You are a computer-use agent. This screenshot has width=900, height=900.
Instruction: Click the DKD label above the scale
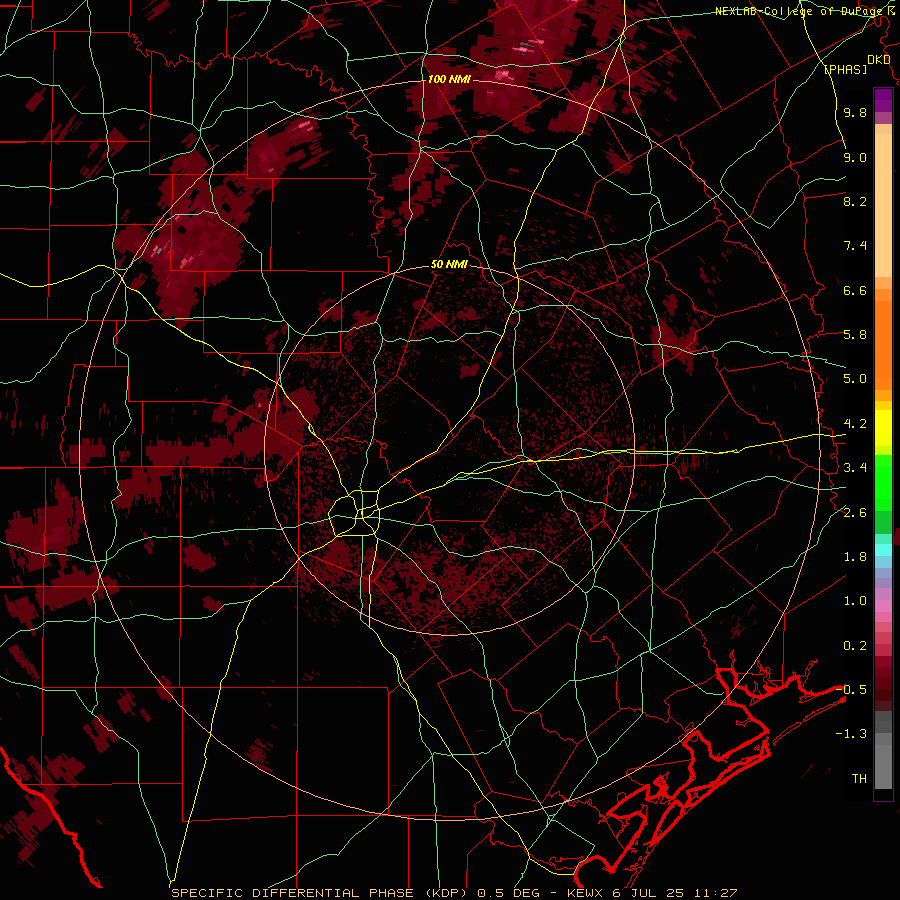click(879, 60)
